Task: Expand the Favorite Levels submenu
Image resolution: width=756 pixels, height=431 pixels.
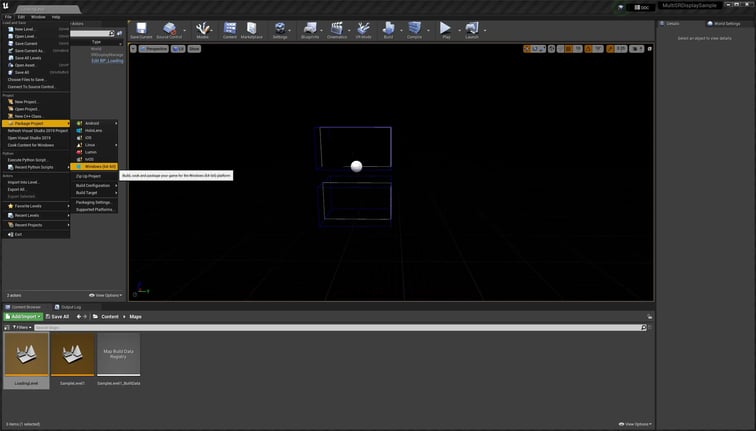Action: pyautogui.click(x=36, y=206)
